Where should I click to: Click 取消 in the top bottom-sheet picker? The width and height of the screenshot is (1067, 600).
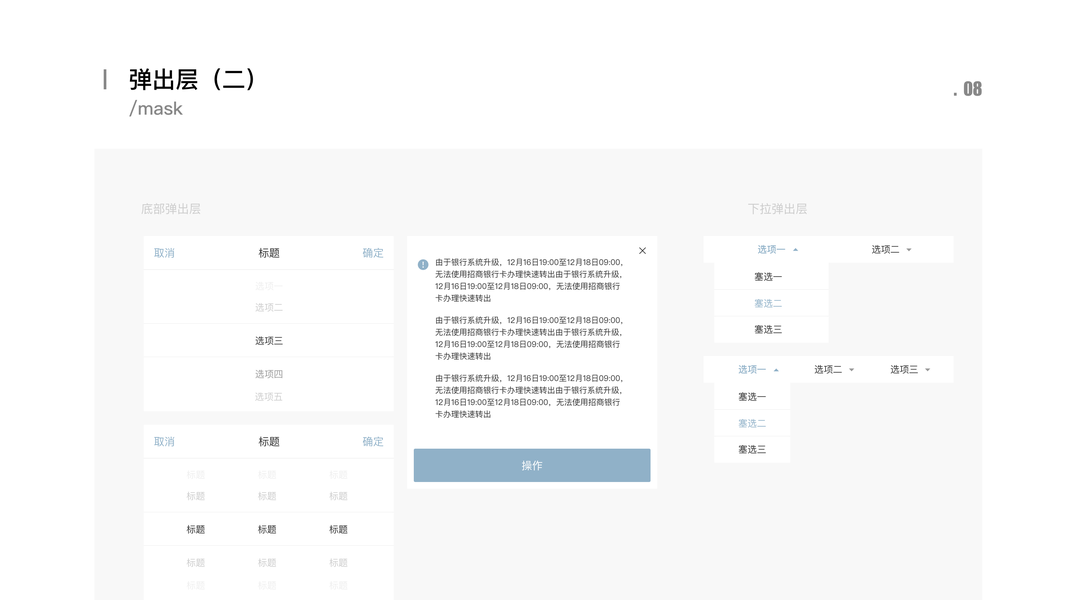163,253
